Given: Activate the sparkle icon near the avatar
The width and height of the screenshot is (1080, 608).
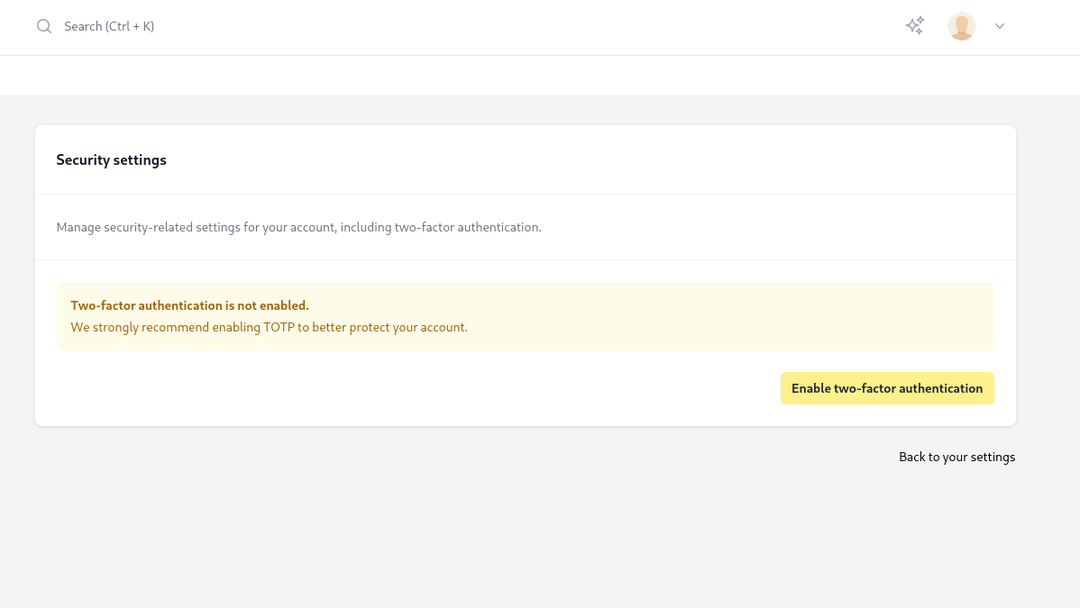Looking at the screenshot, I should 914,25.
